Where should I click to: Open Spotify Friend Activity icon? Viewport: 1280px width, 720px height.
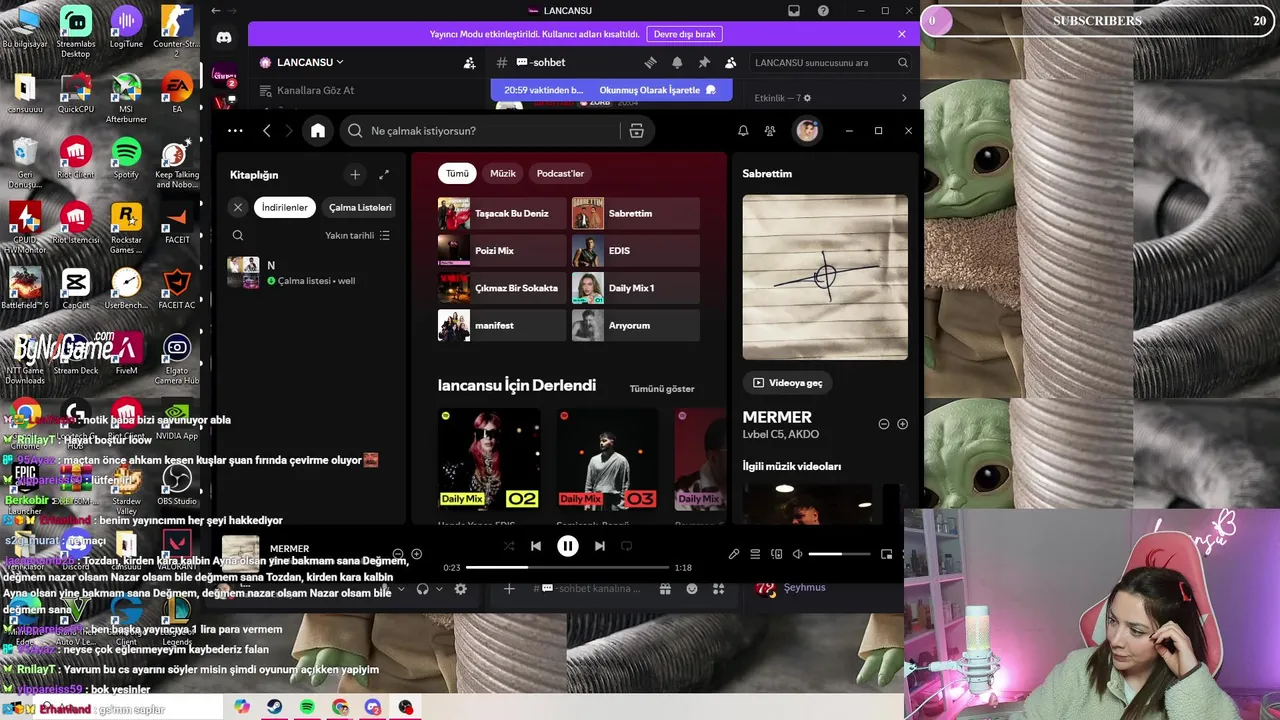tap(770, 131)
